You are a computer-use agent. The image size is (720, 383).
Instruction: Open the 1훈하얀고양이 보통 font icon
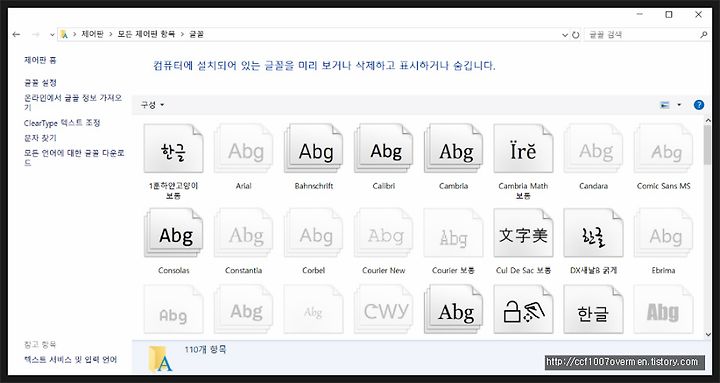tap(174, 149)
